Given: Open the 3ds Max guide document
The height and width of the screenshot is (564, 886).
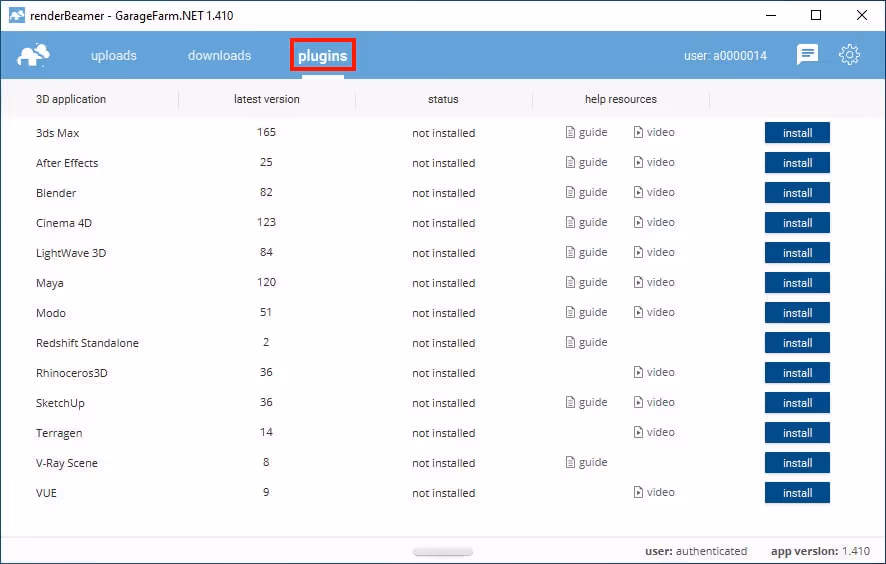Looking at the screenshot, I should coord(587,132).
